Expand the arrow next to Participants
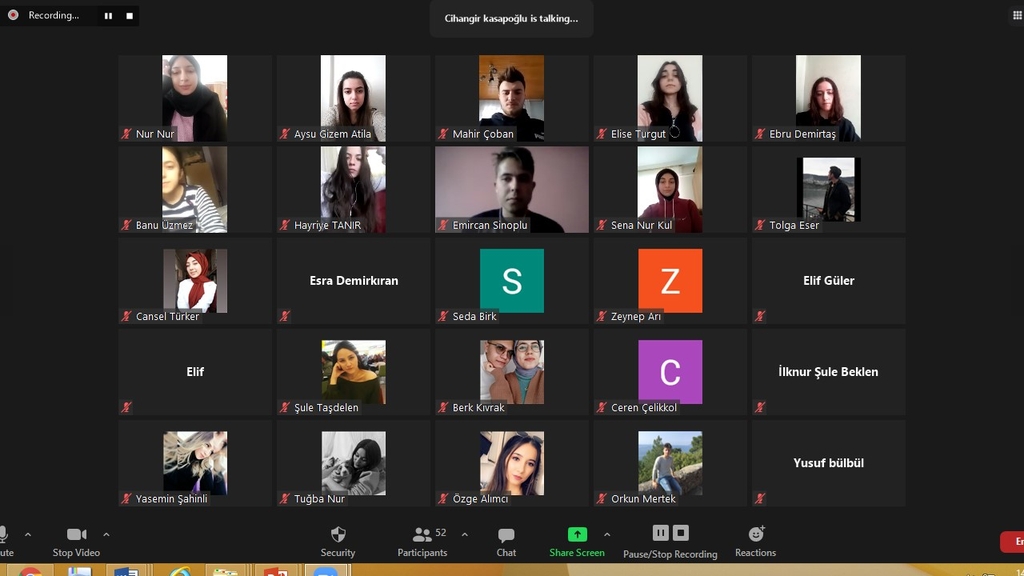The image size is (1024, 576). (x=464, y=535)
